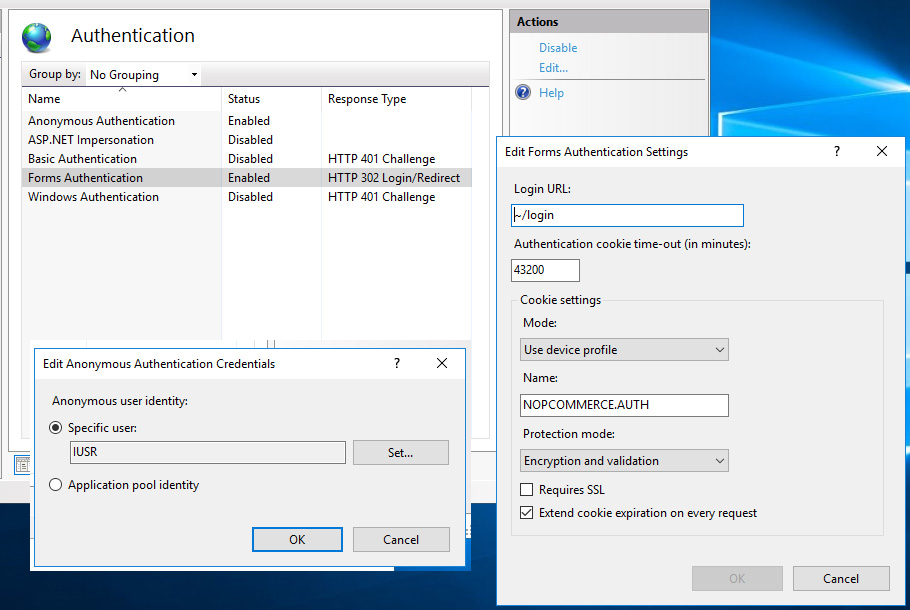The width and height of the screenshot is (910, 610).
Task: Select the Windows Authentication row
Action: click(x=93, y=197)
